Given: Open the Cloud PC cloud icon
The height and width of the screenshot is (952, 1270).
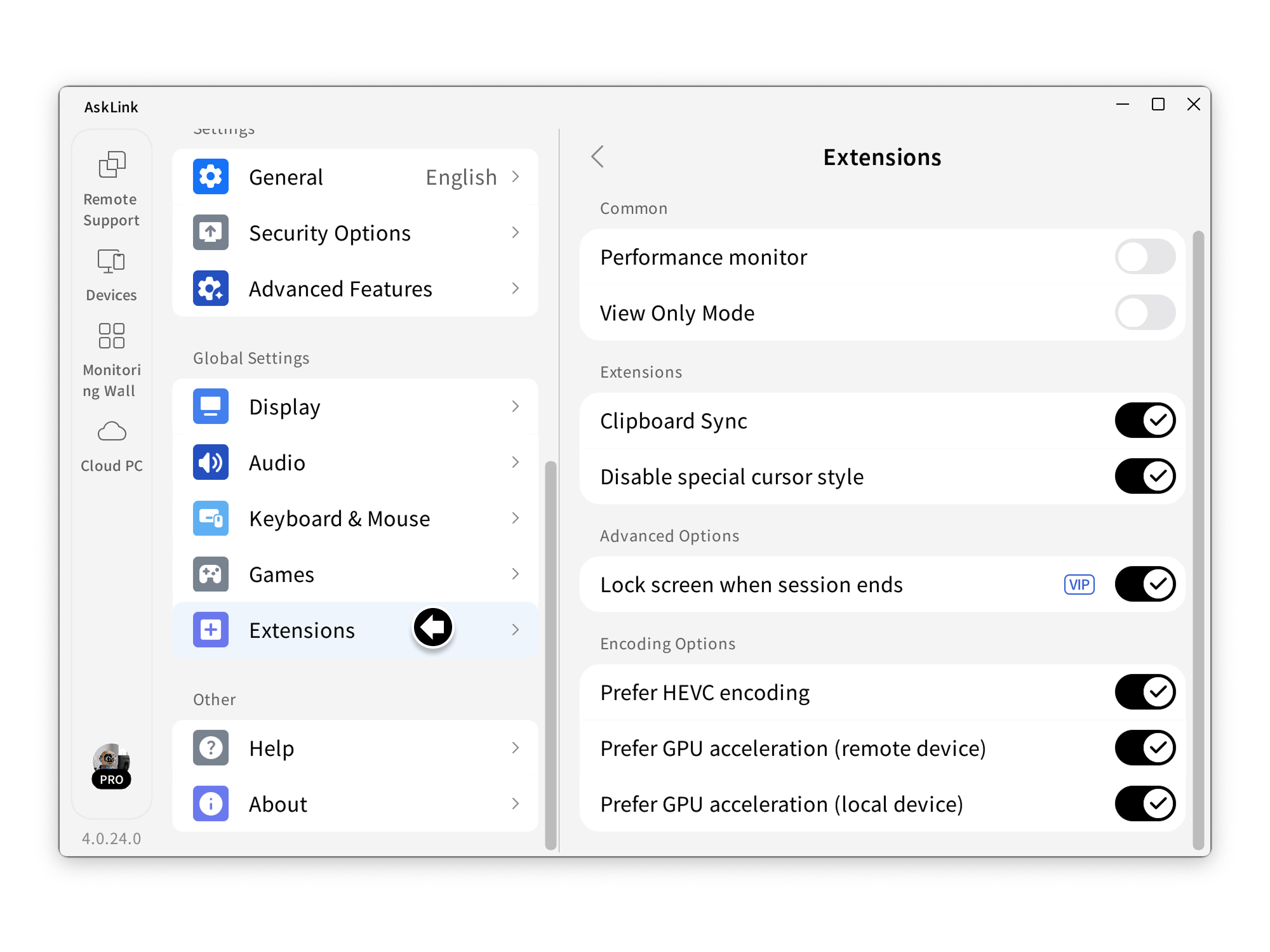Looking at the screenshot, I should 112,432.
